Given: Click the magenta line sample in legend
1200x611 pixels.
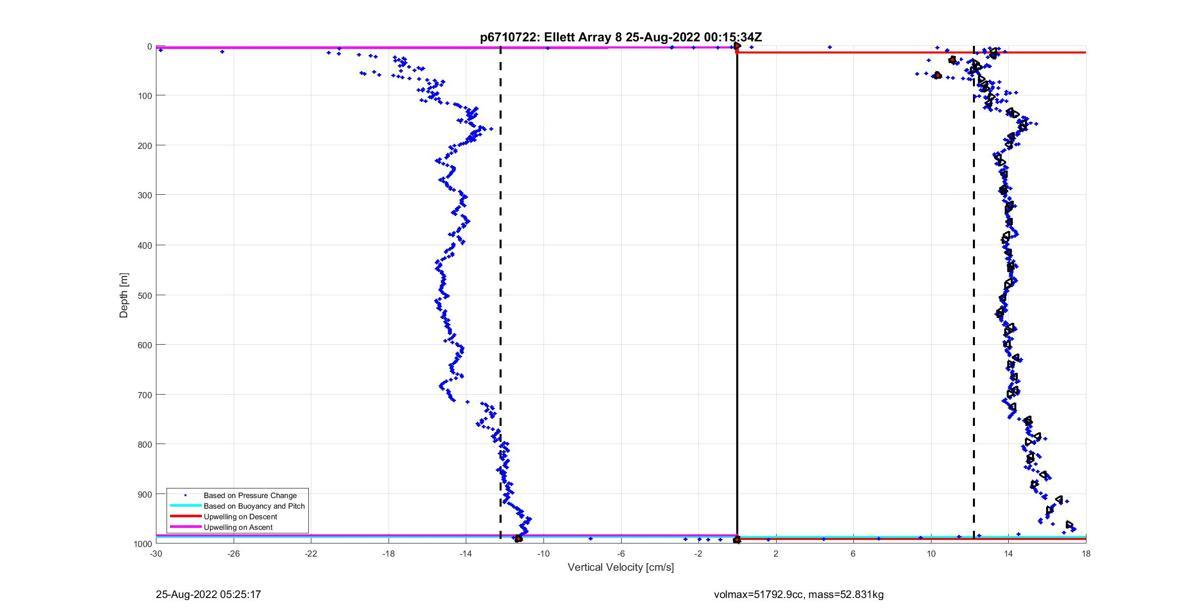Looking at the screenshot, I should (x=184, y=527).
